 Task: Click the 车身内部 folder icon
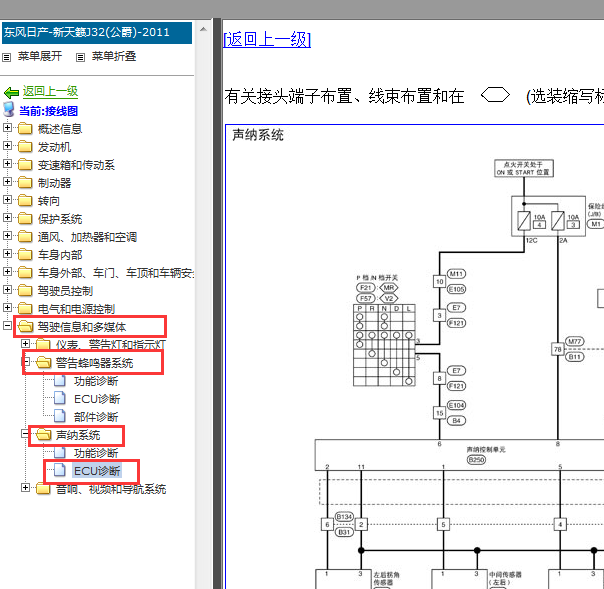click(25, 254)
